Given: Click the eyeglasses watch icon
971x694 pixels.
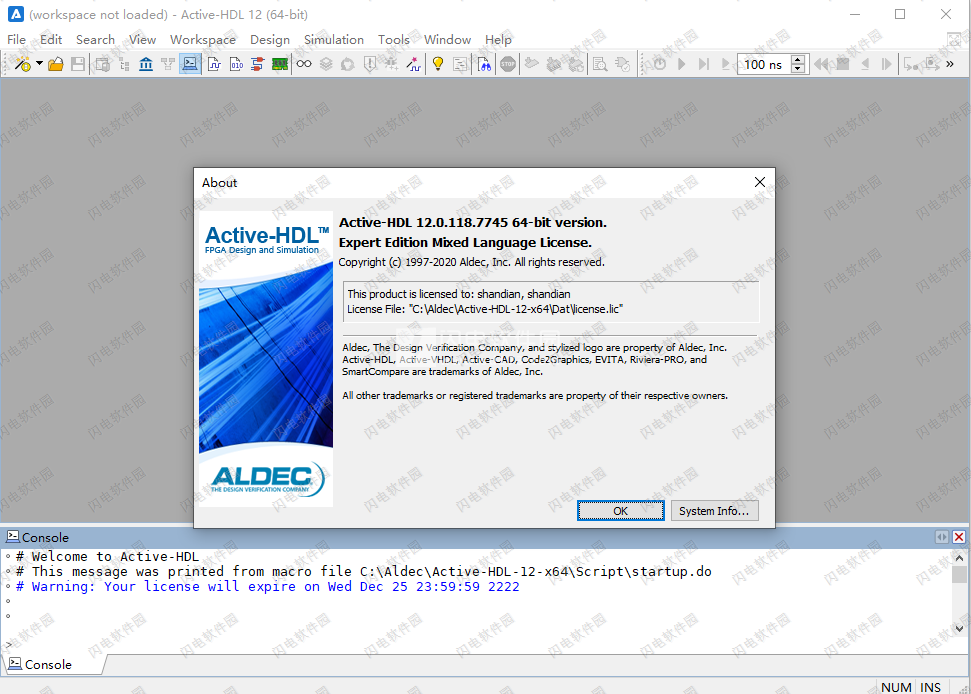Looking at the screenshot, I should tap(304, 64).
